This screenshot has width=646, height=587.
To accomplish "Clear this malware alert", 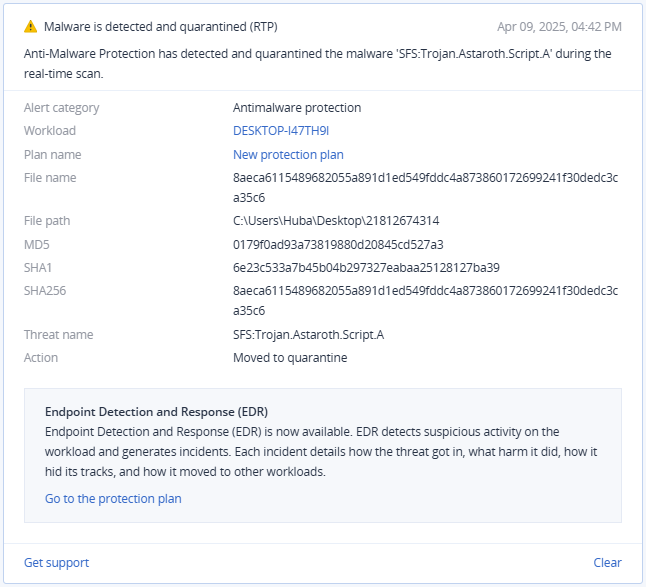I will [607, 563].
